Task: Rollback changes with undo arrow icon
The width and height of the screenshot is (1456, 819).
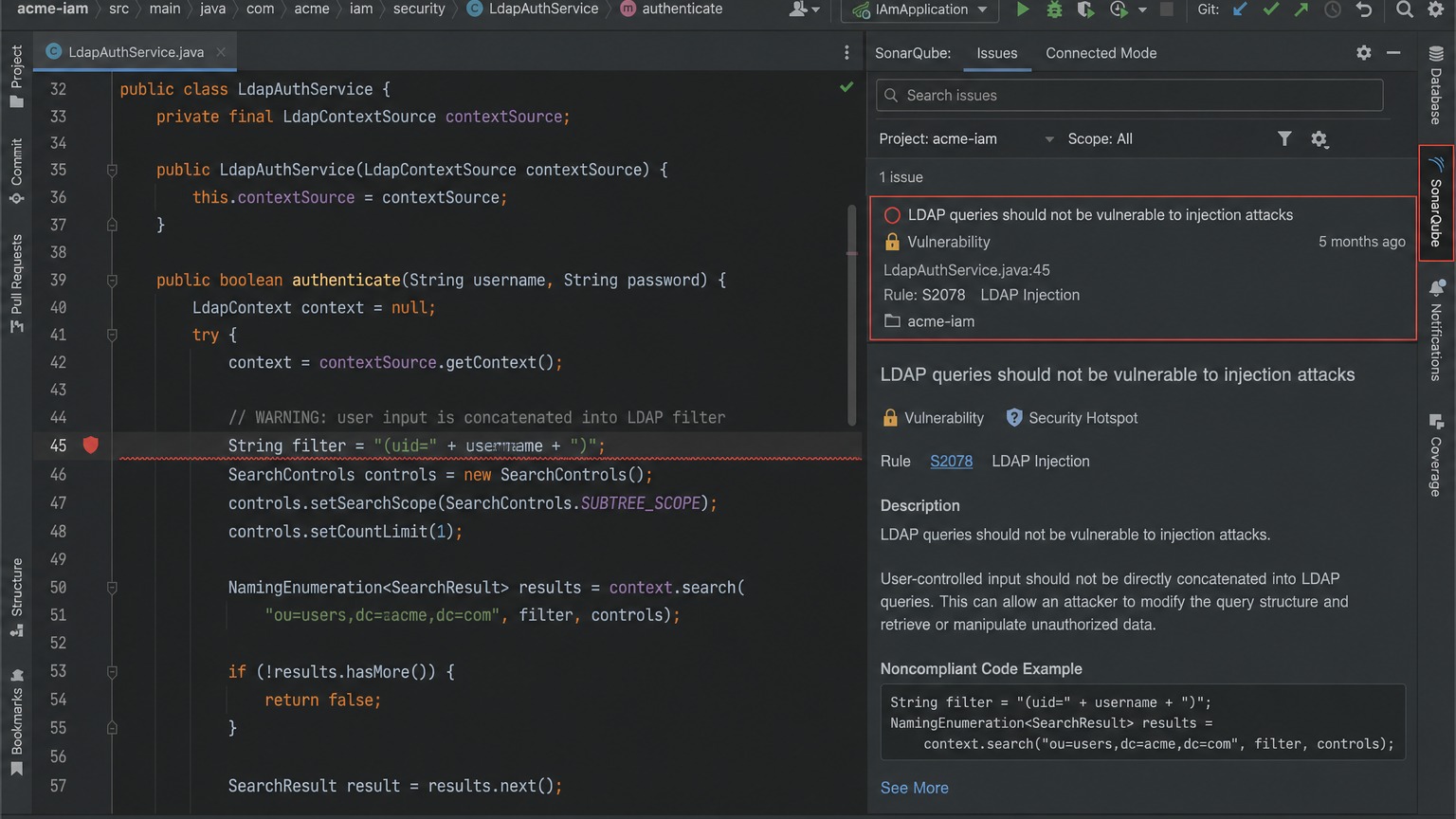Action: [1364, 9]
